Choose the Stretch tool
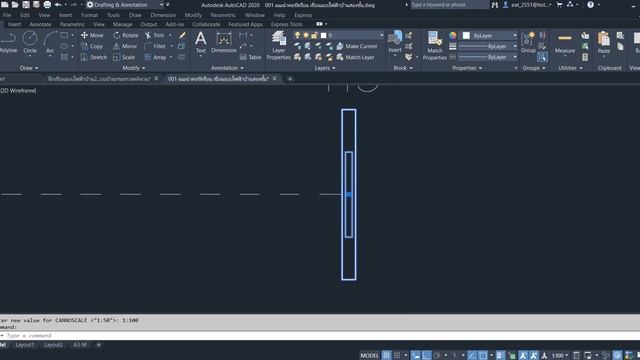 pyautogui.click(x=94, y=58)
